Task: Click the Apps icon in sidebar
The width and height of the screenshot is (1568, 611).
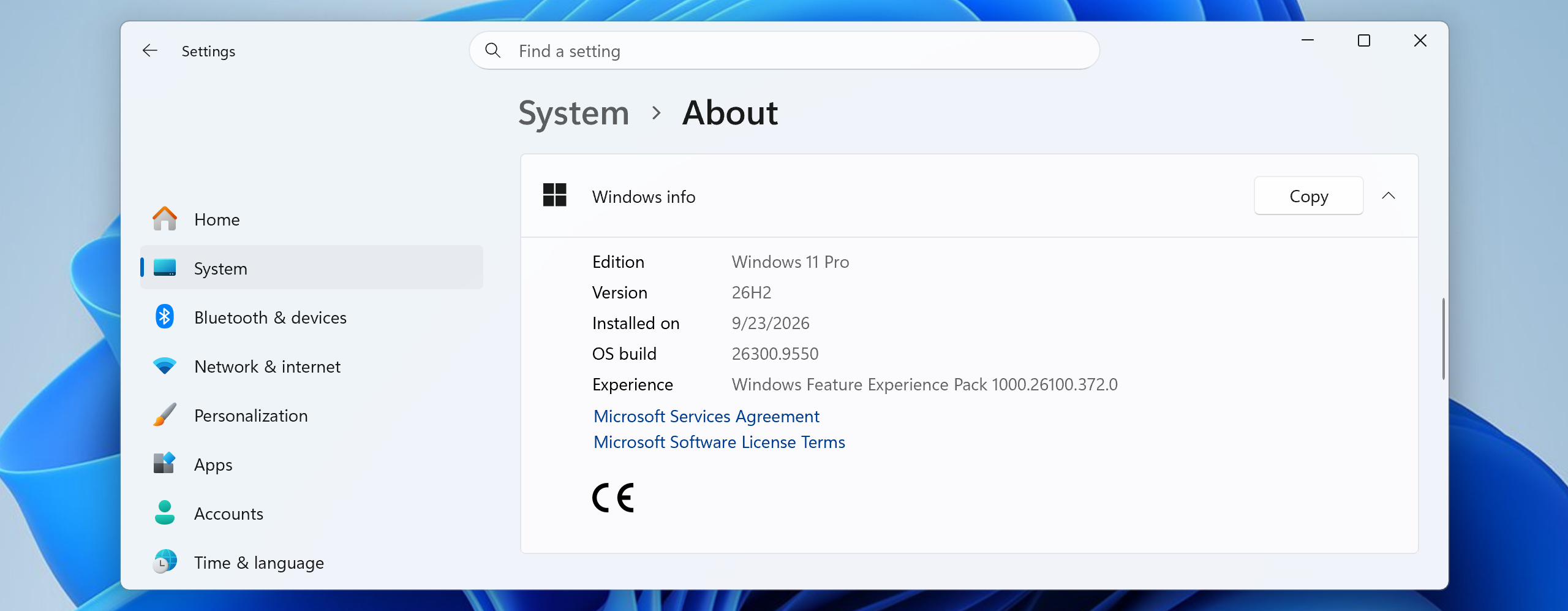Action: coord(164,463)
